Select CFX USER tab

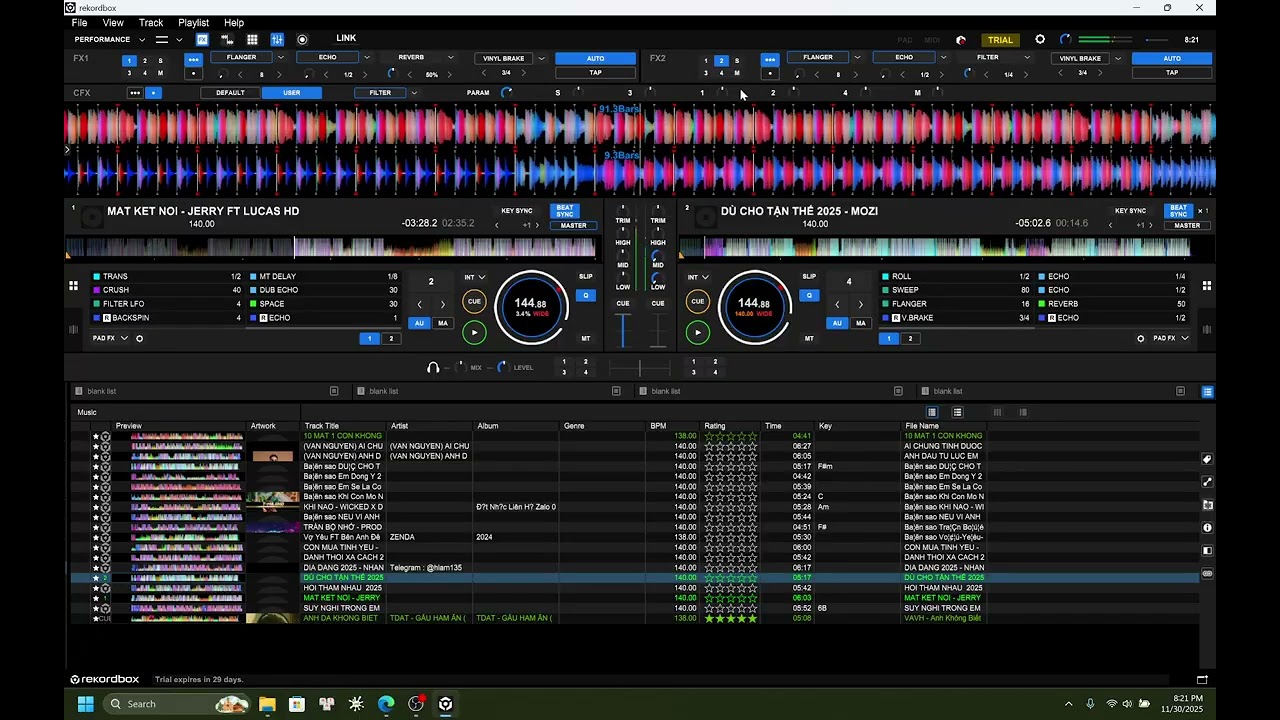[x=291, y=93]
